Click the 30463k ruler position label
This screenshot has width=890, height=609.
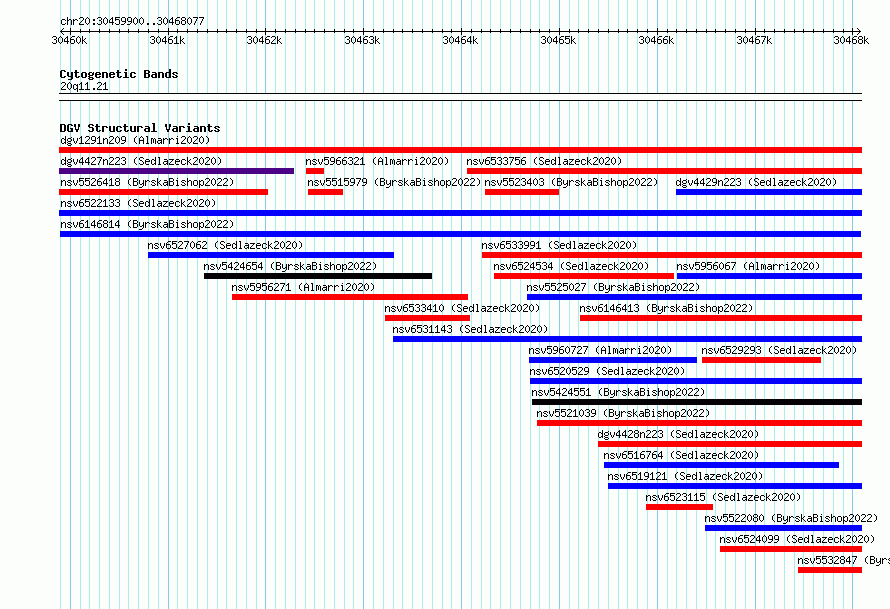[363, 40]
